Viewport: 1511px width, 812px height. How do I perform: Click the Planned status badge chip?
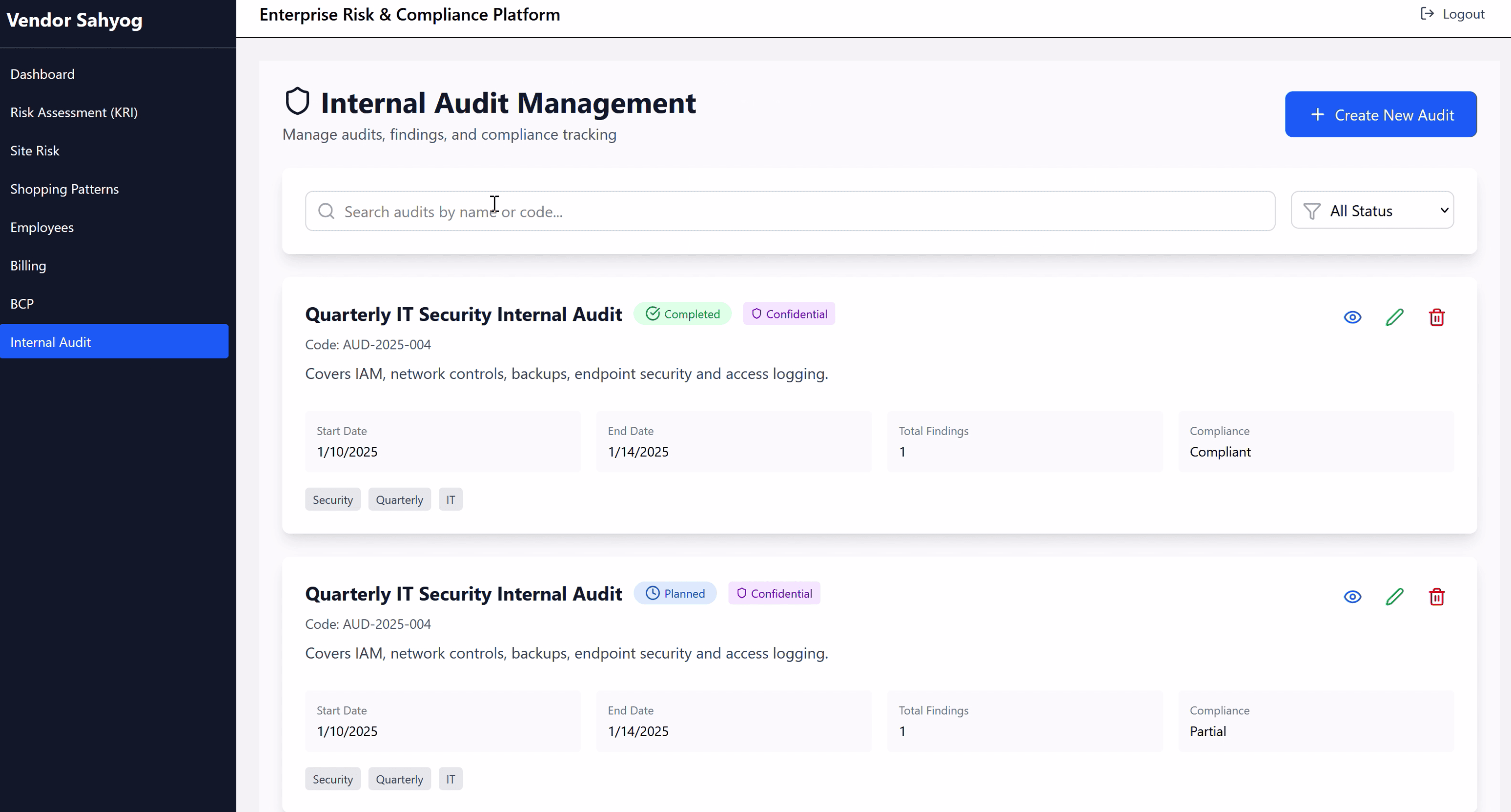675,593
